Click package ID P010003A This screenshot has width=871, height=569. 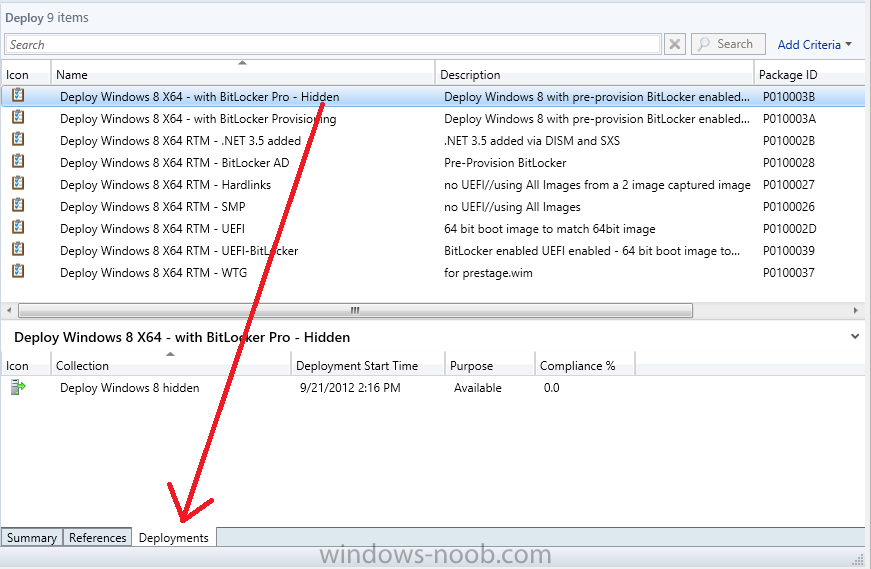coord(789,119)
